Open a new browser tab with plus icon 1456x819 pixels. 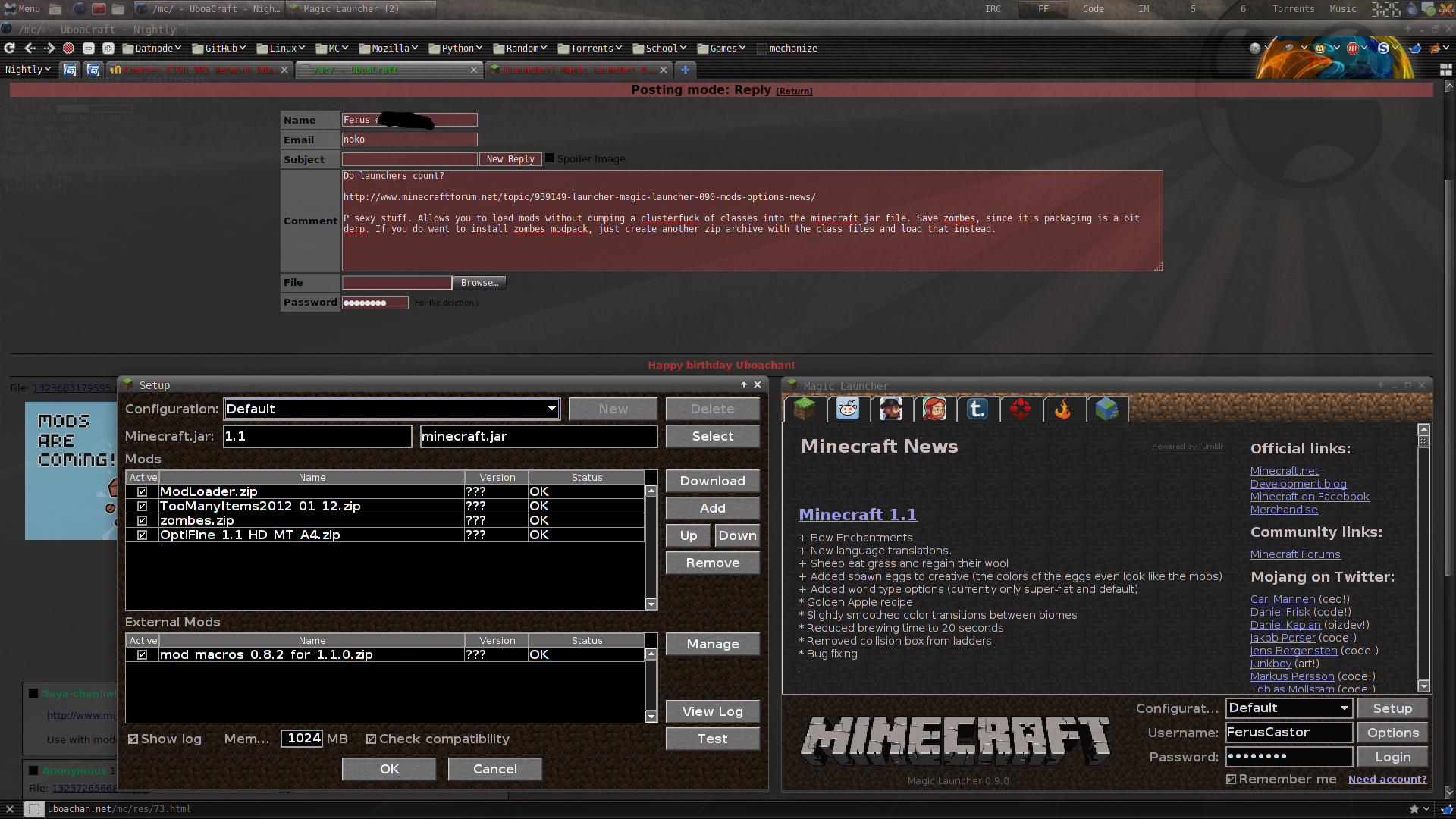[686, 70]
